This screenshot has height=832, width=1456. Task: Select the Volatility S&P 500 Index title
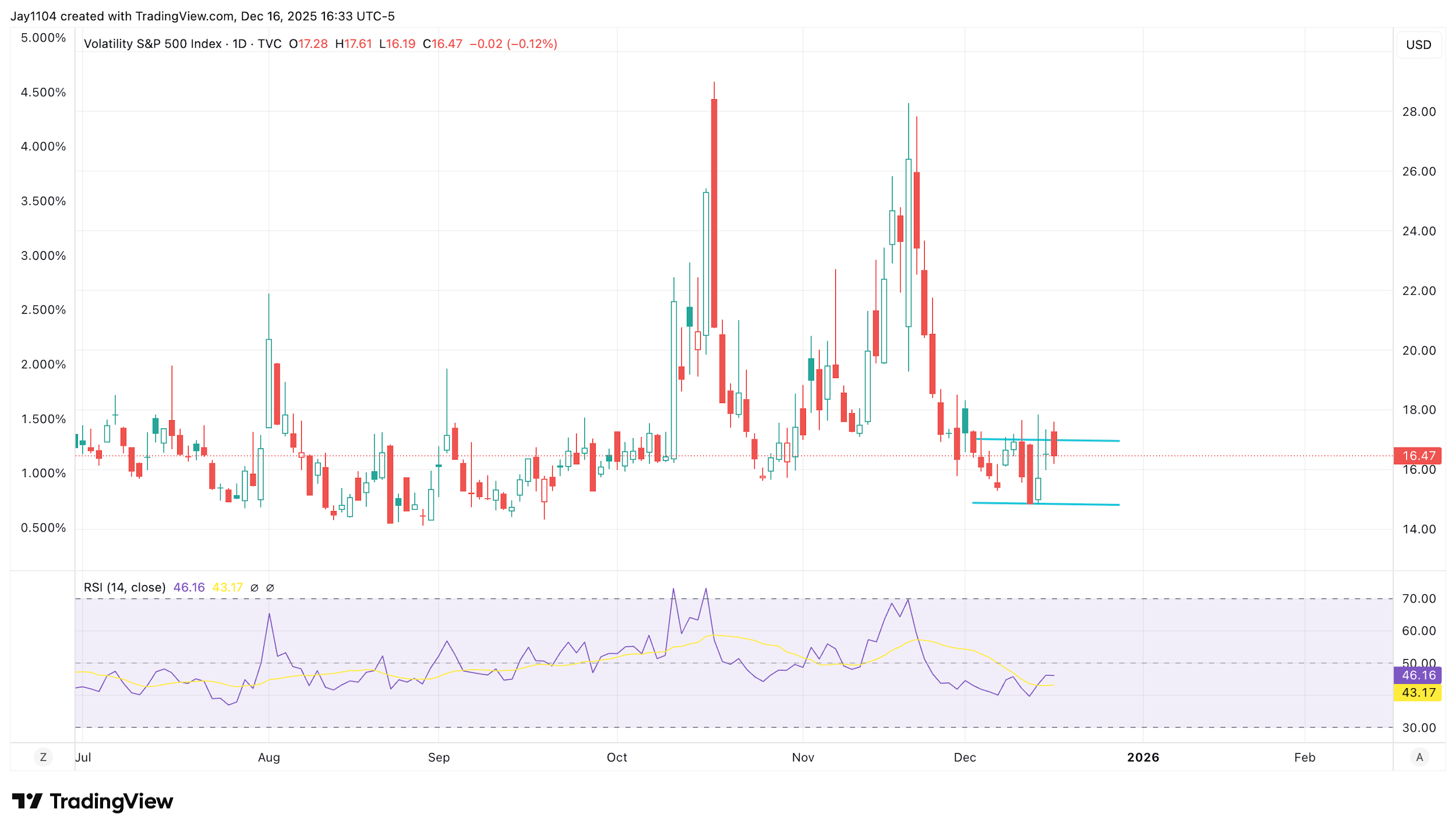[153, 44]
